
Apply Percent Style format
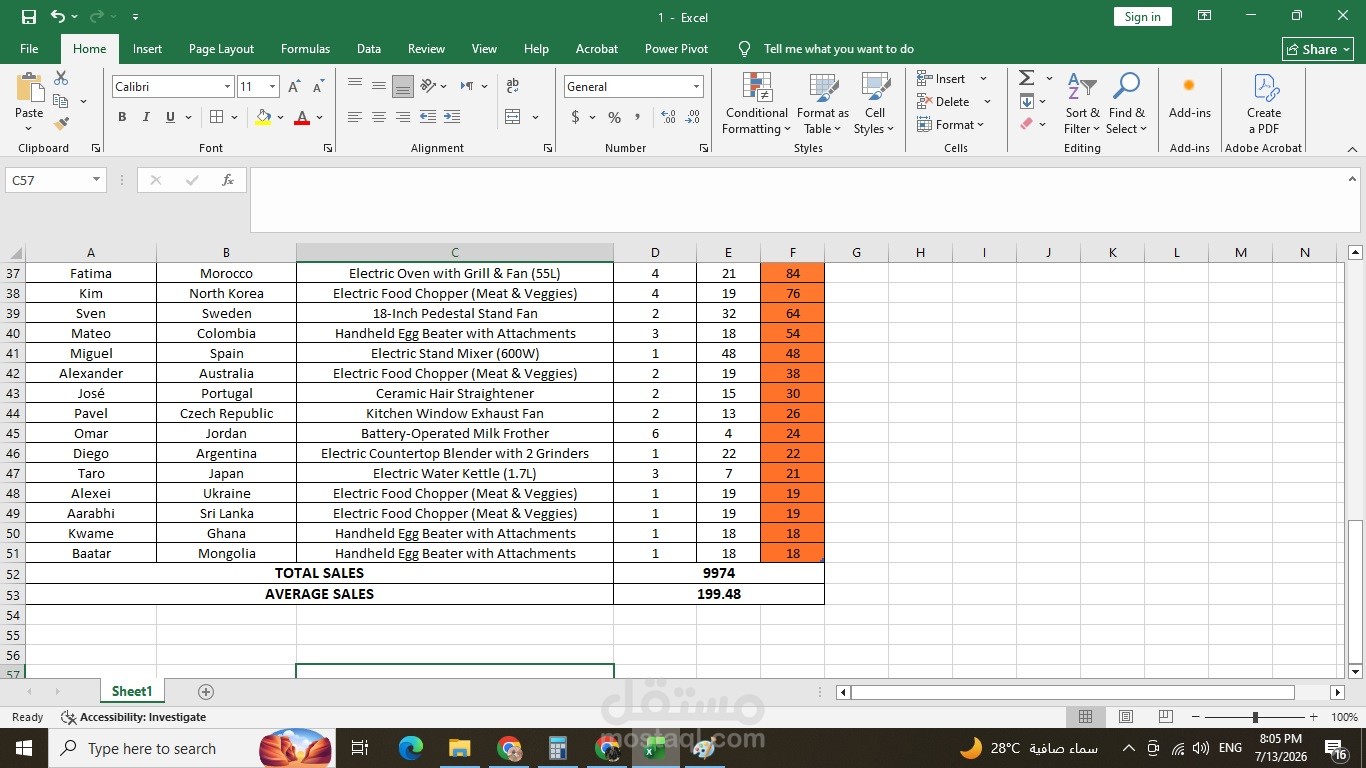click(x=614, y=117)
